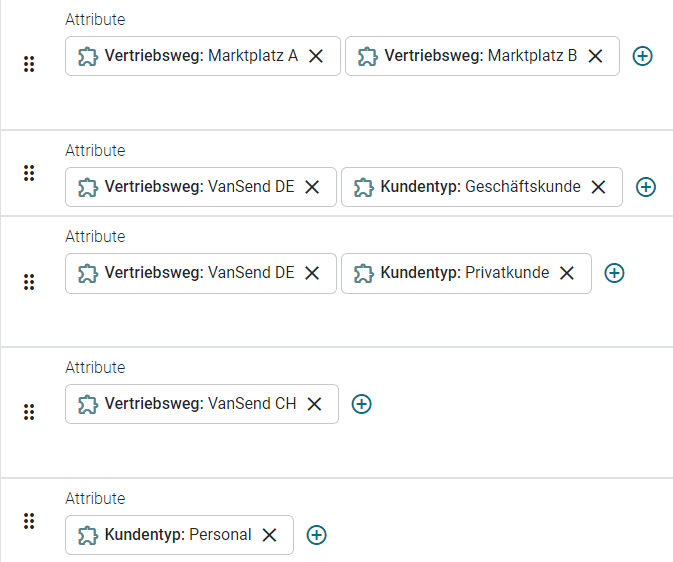The height and width of the screenshot is (562, 673).
Task: Add attribute to the Geschäftskunde row
Action: 646,187
